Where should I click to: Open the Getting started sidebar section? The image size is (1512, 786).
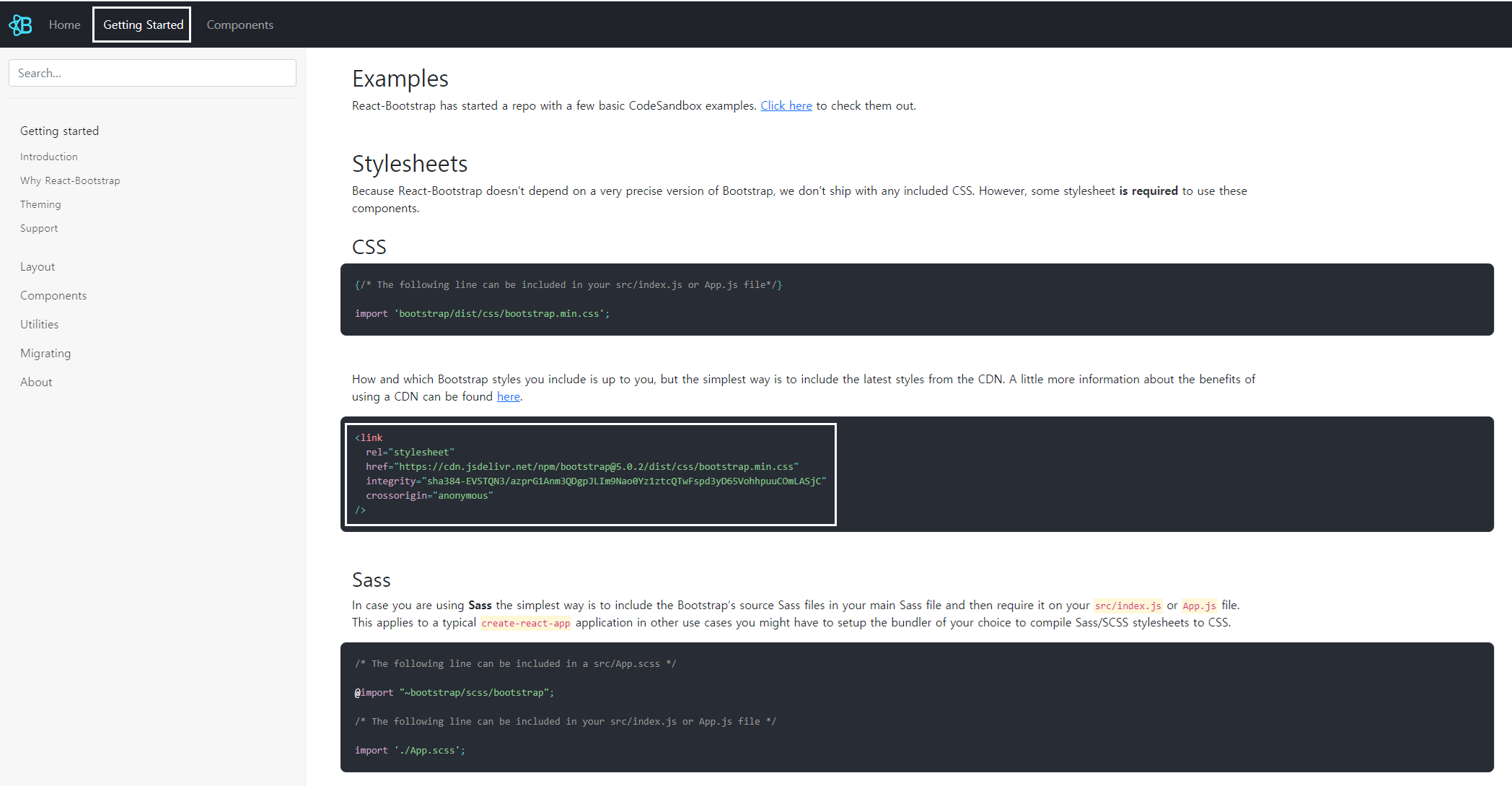59,131
